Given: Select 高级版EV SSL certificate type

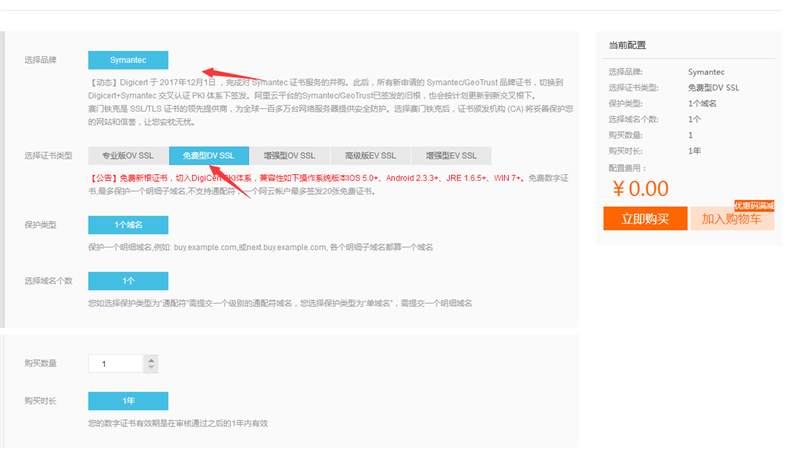Looking at the screenshot, I should pyautogui.click(x=370, y=156).
